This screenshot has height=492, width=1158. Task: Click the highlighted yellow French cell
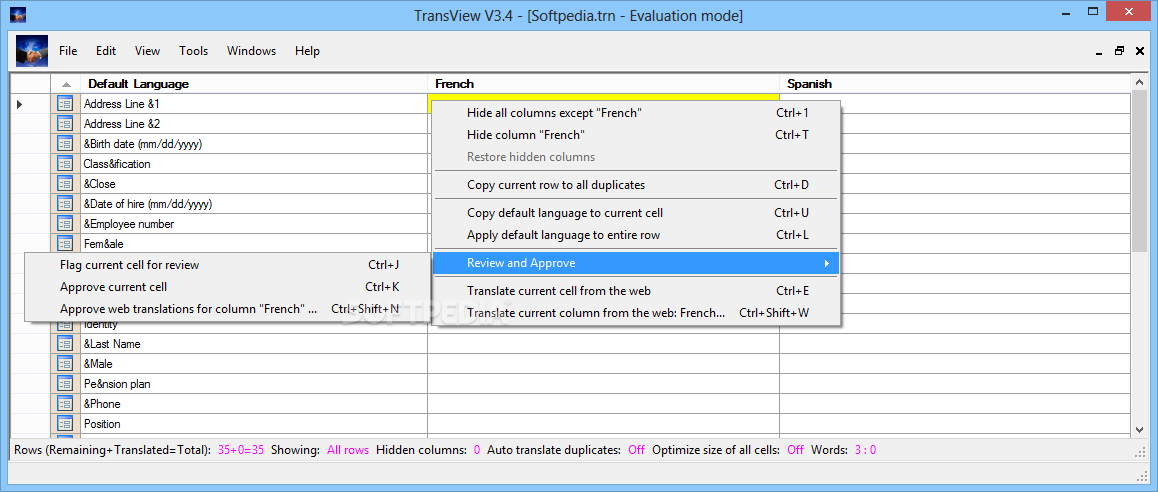(x=603, y=98)
